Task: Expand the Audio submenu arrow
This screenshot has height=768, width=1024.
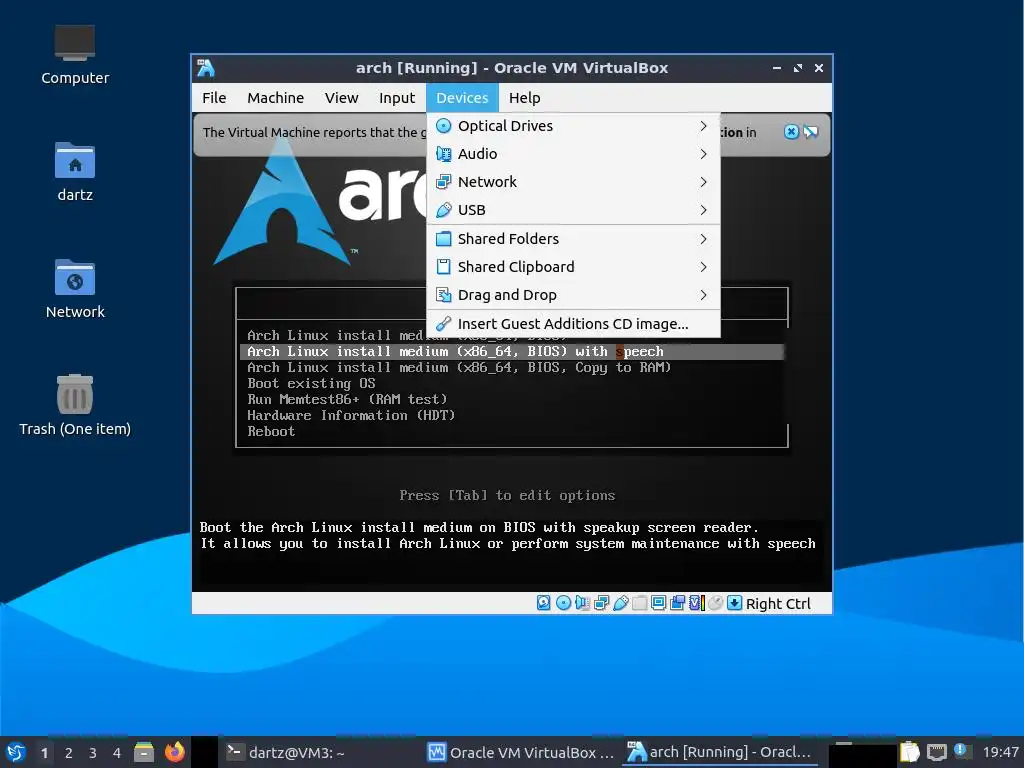Action: (x=703, y=154)
